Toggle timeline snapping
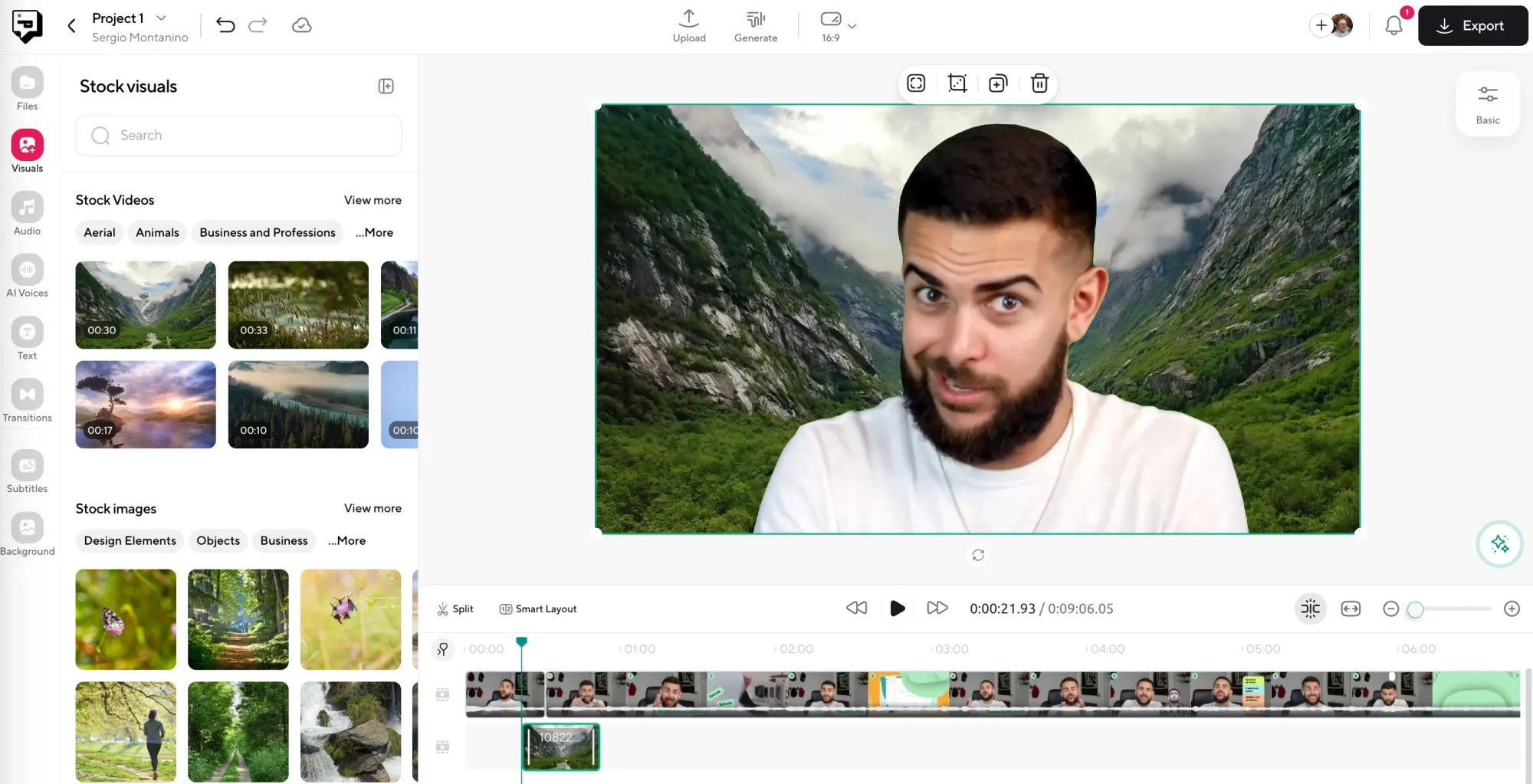The width and height of the screenshot is (1533, 784). click(x=1310, y=608)
